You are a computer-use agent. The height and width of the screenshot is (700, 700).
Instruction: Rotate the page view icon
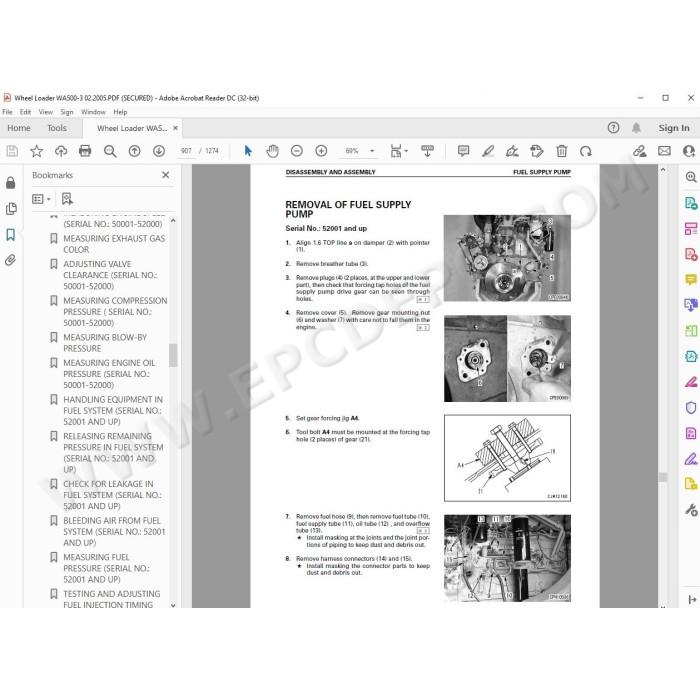[x=586, y=151]
